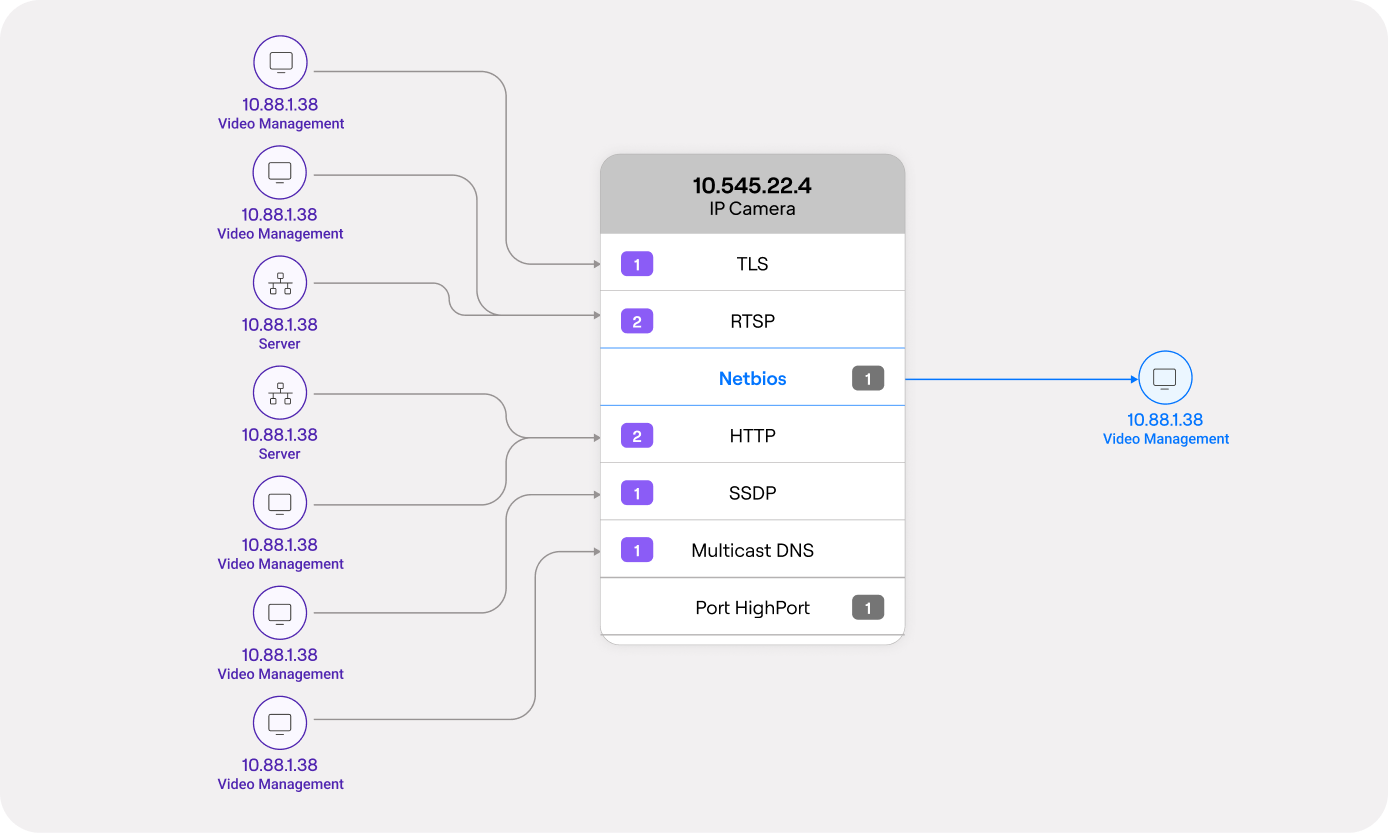
Task: Select the RTSP protocol row
Action: coord(752,321)
